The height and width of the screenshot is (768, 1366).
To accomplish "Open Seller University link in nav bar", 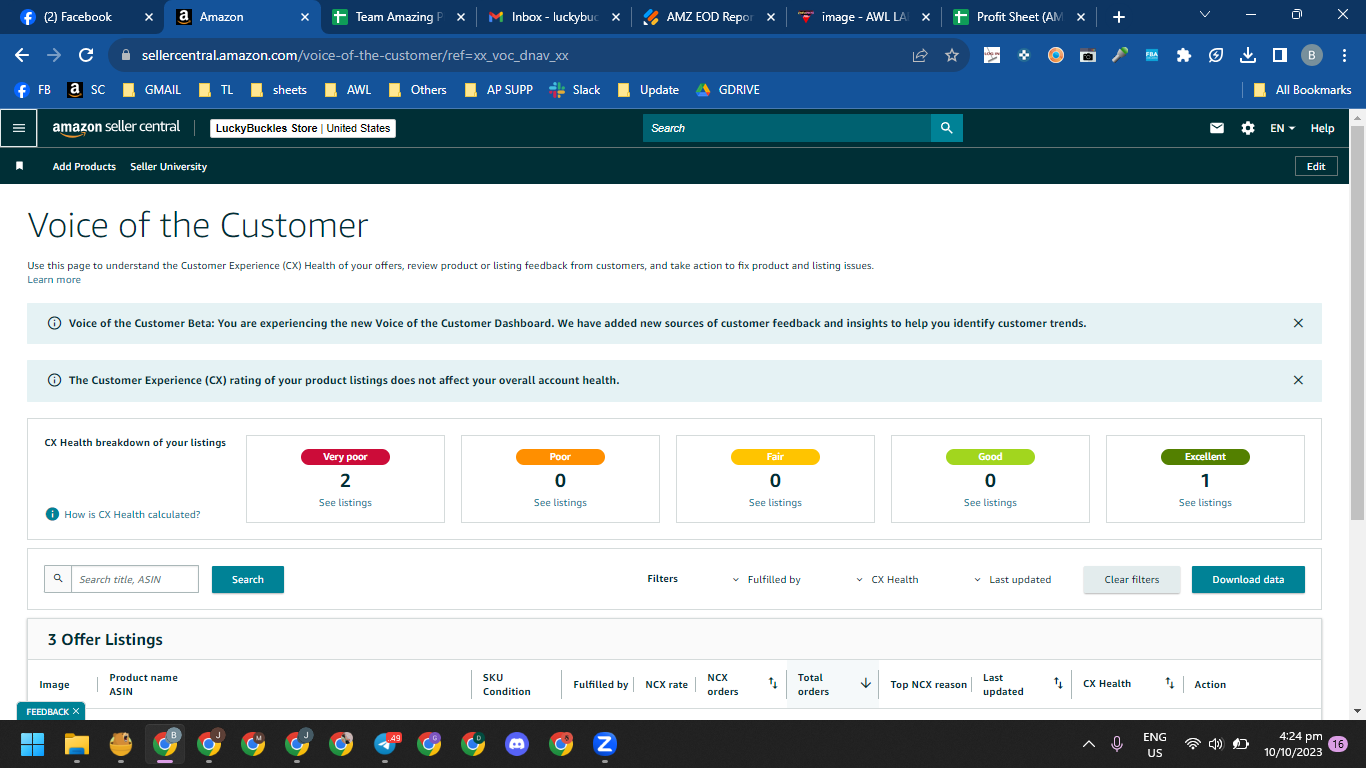I will (168, 166).
